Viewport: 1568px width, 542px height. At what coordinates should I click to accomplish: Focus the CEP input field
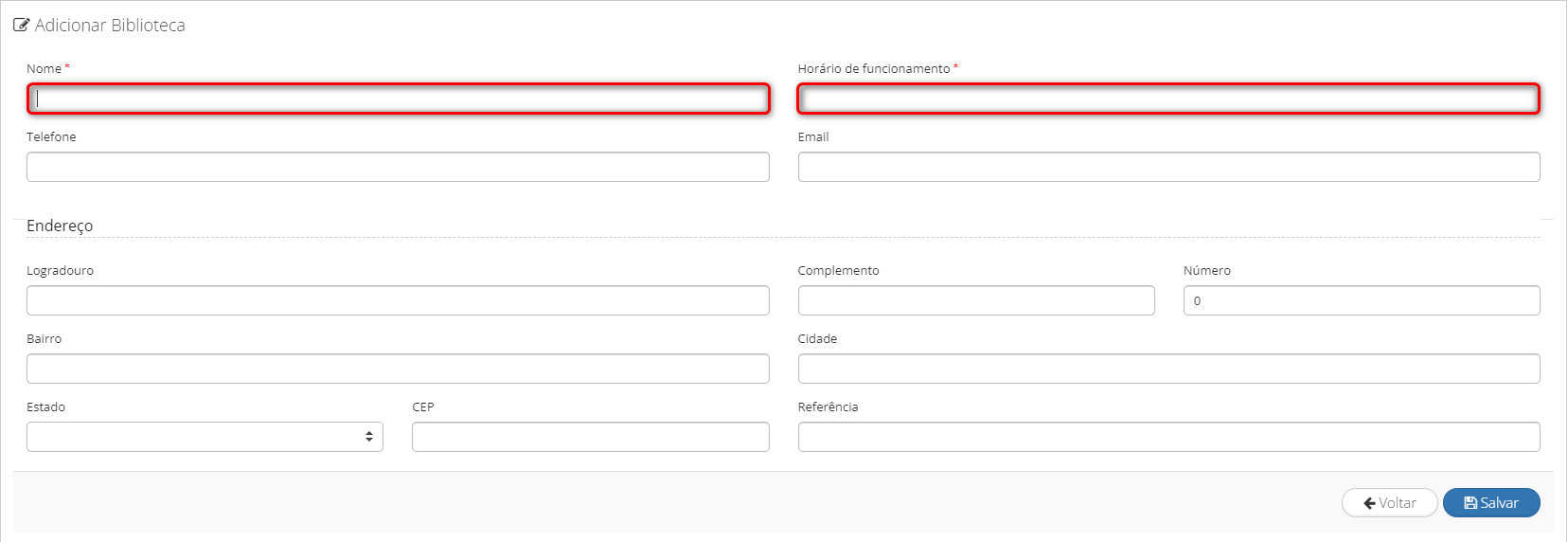[591, 437]
